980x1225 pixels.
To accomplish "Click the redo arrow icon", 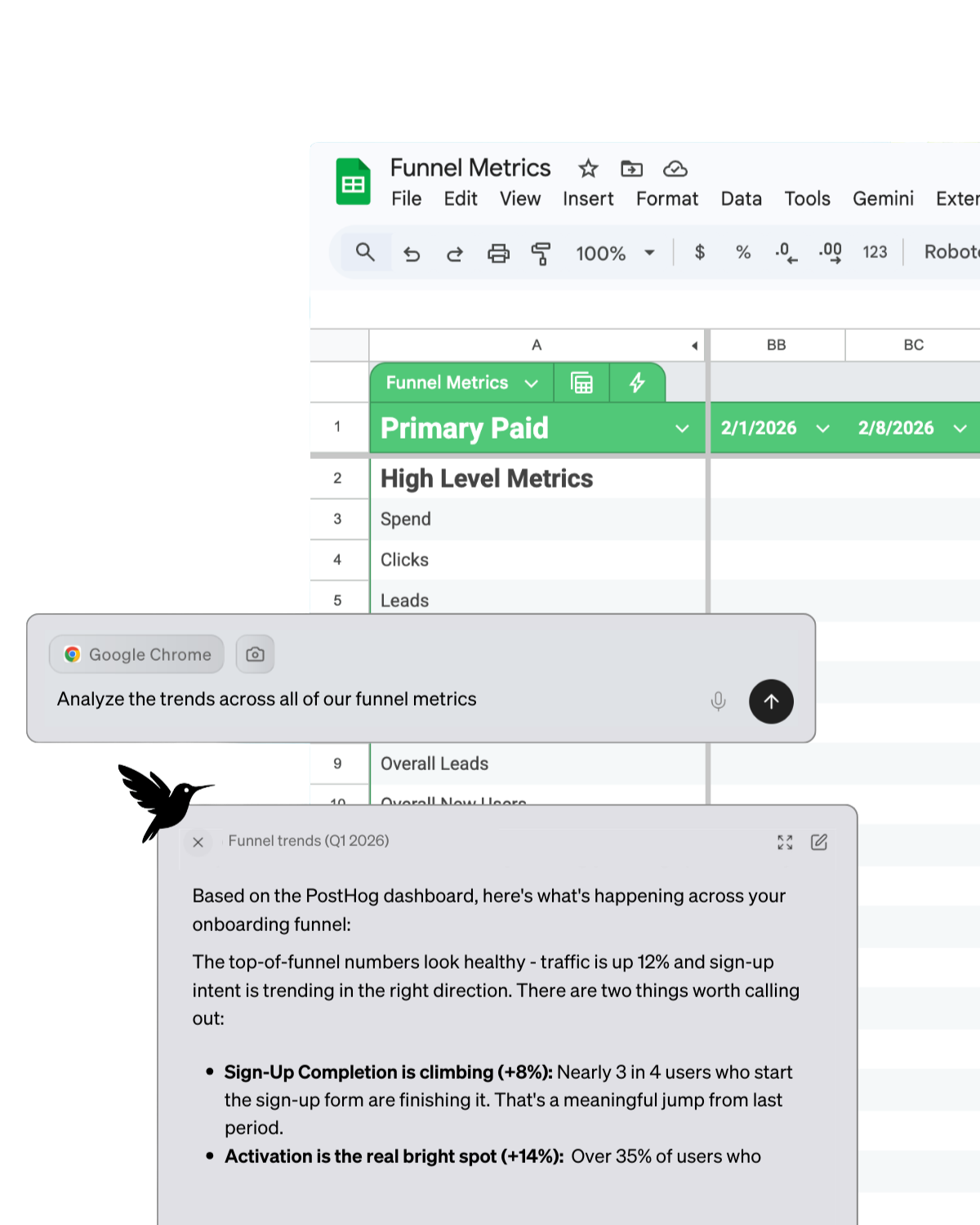I will 455,254.
